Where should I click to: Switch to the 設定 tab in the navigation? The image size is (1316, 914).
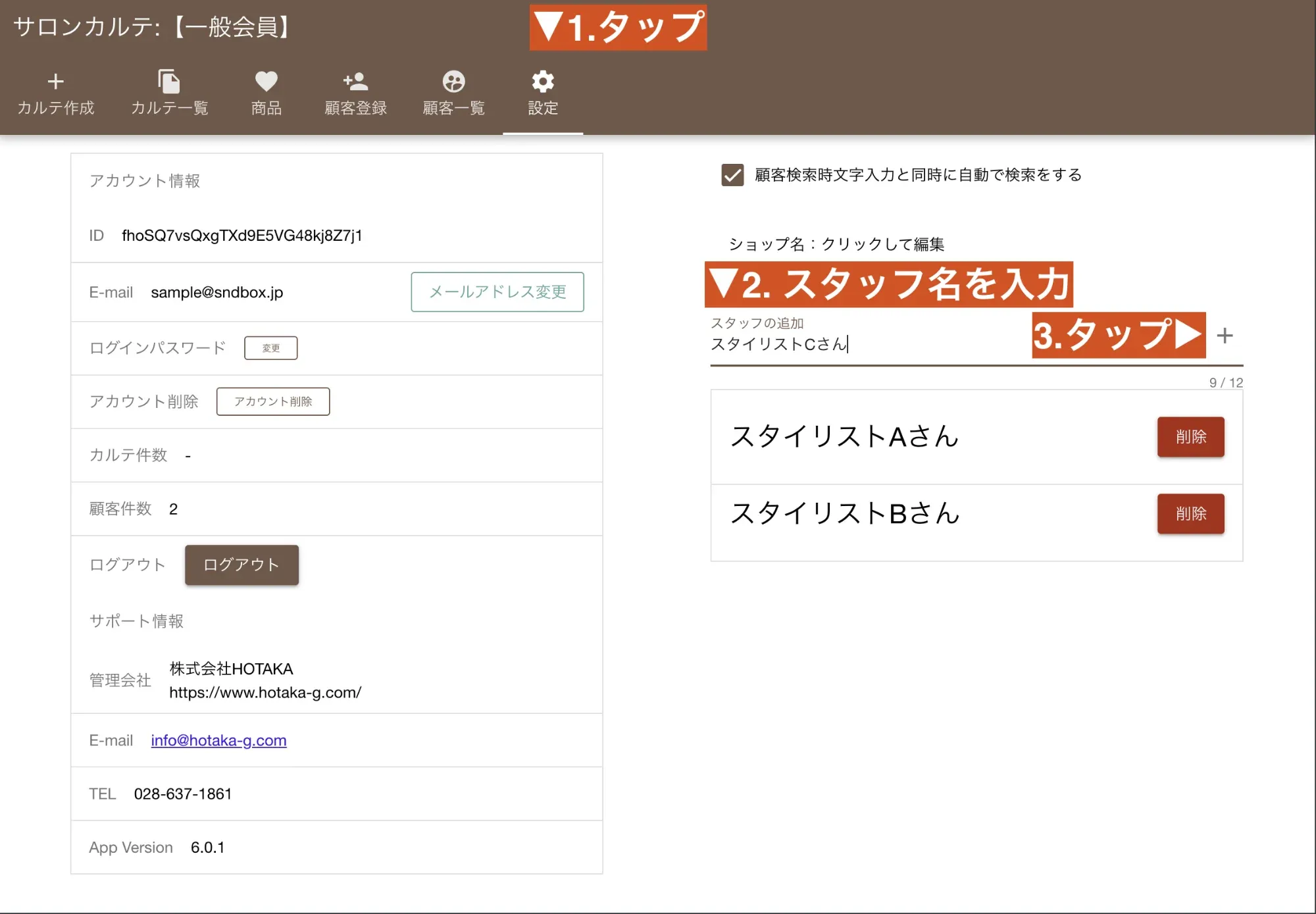tap(542, 92)
